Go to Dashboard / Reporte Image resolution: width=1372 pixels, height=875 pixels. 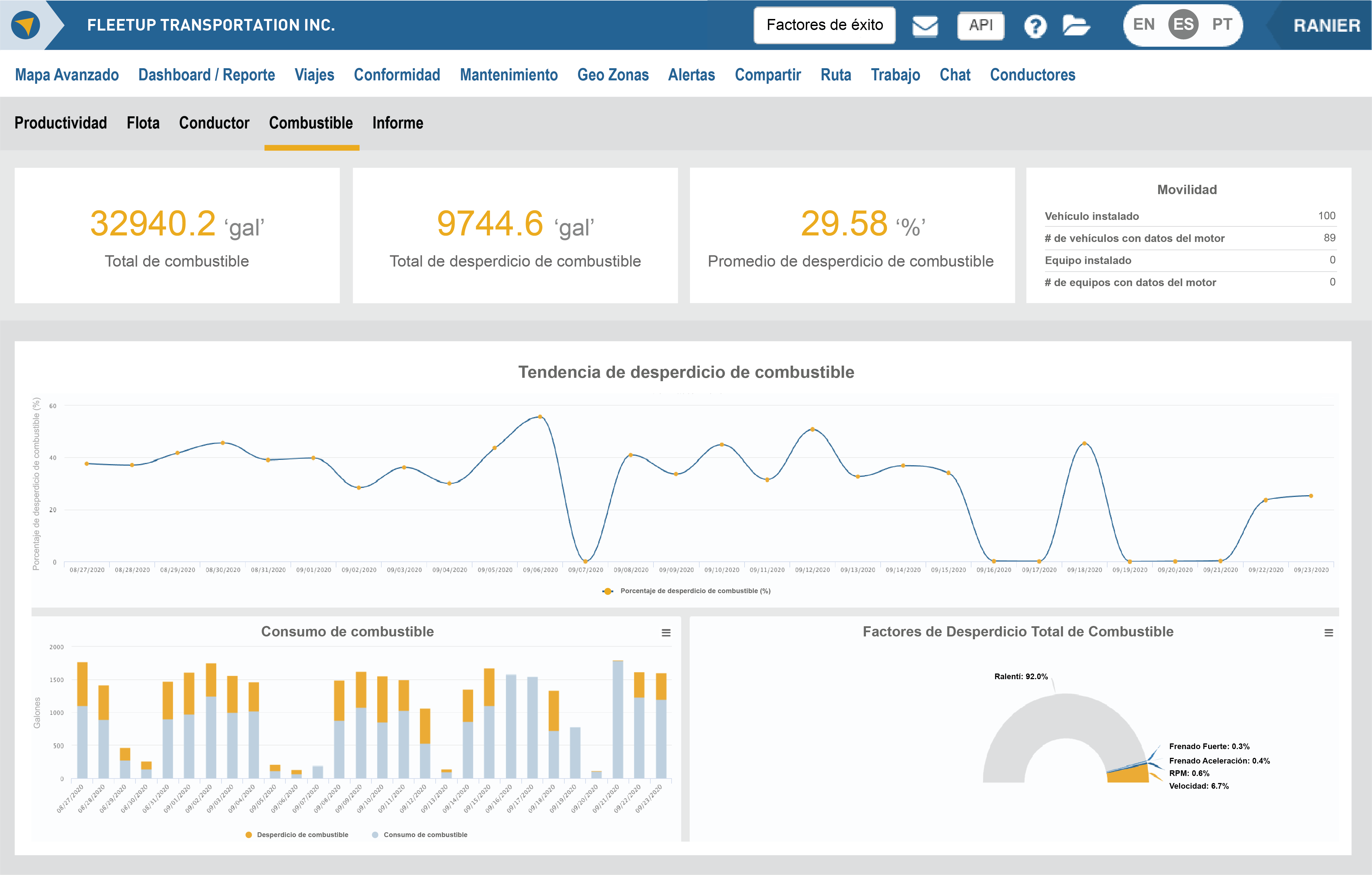click(206, 75)
